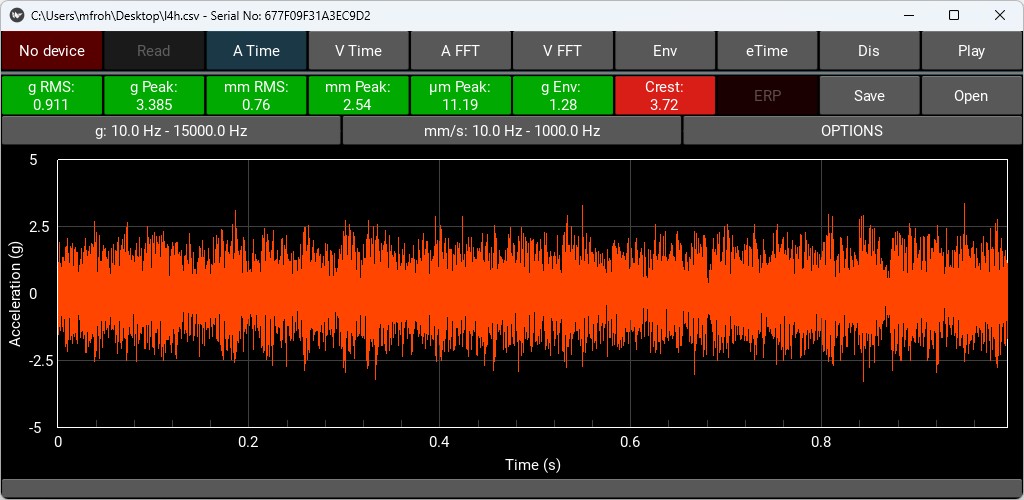Screen dimensions: 1024x500
Task: Click the 0.4 tick label on time axis
Action: coord(439,442)
